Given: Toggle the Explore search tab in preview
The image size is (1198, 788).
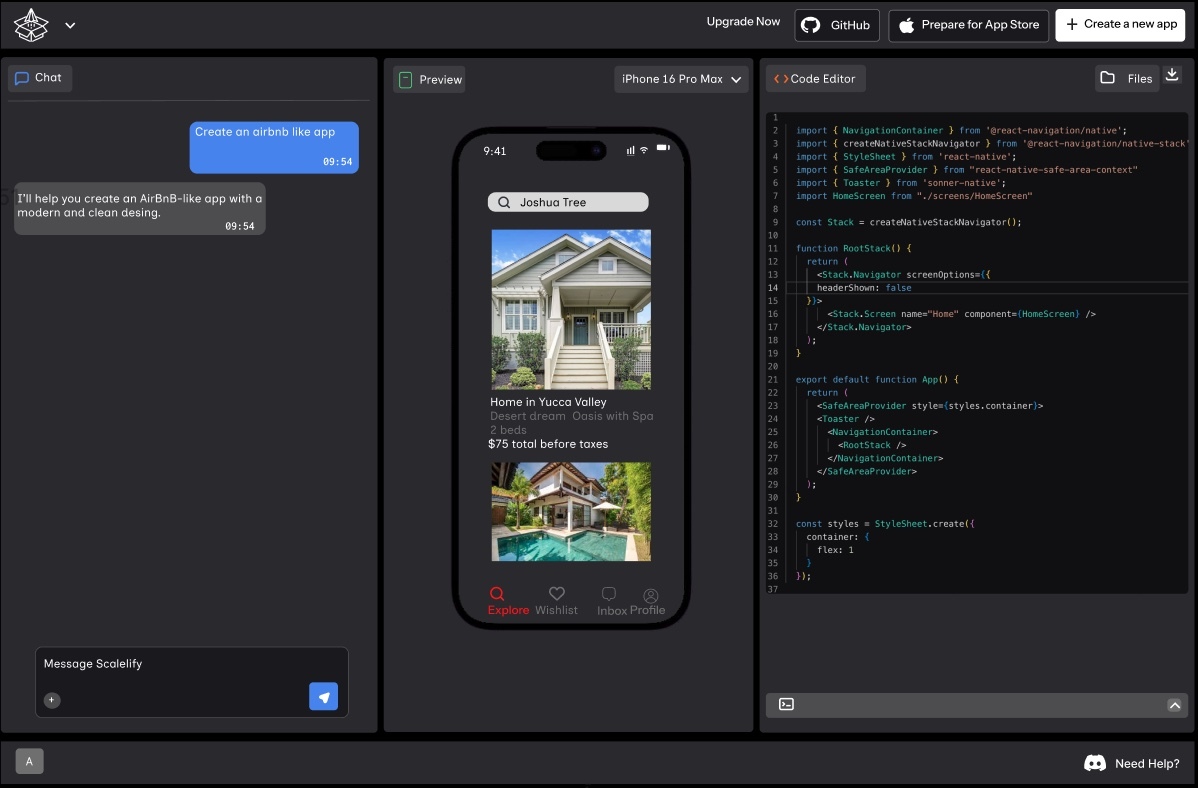Looking at the screenshot, I should (497, 593).
